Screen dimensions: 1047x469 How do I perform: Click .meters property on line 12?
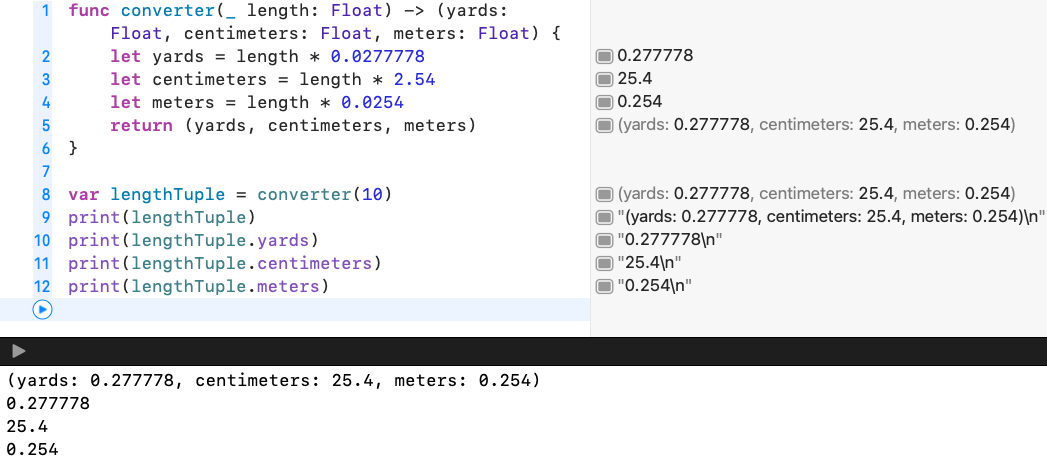pos(288,287)
